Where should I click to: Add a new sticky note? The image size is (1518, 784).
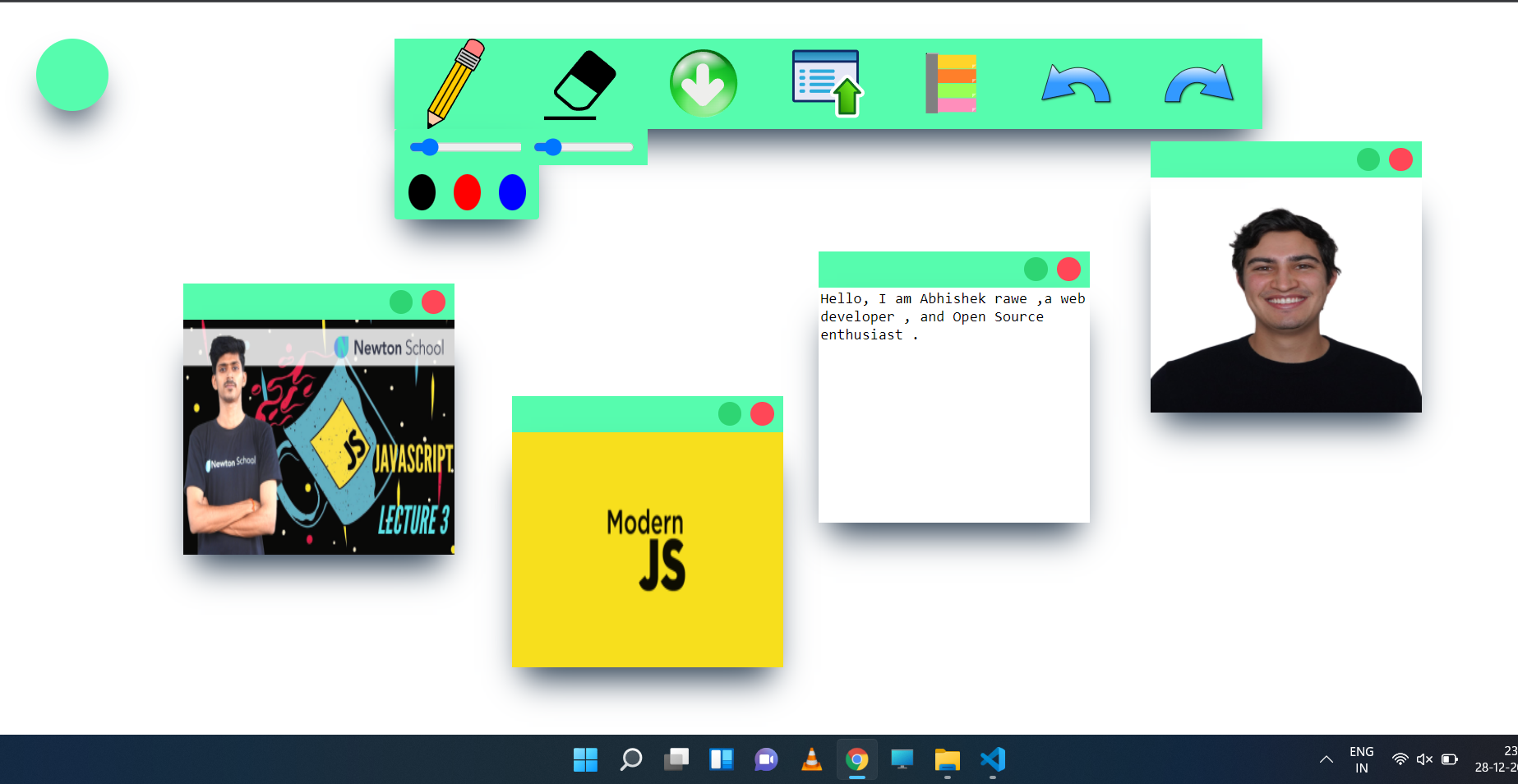(x=951, y=84)
